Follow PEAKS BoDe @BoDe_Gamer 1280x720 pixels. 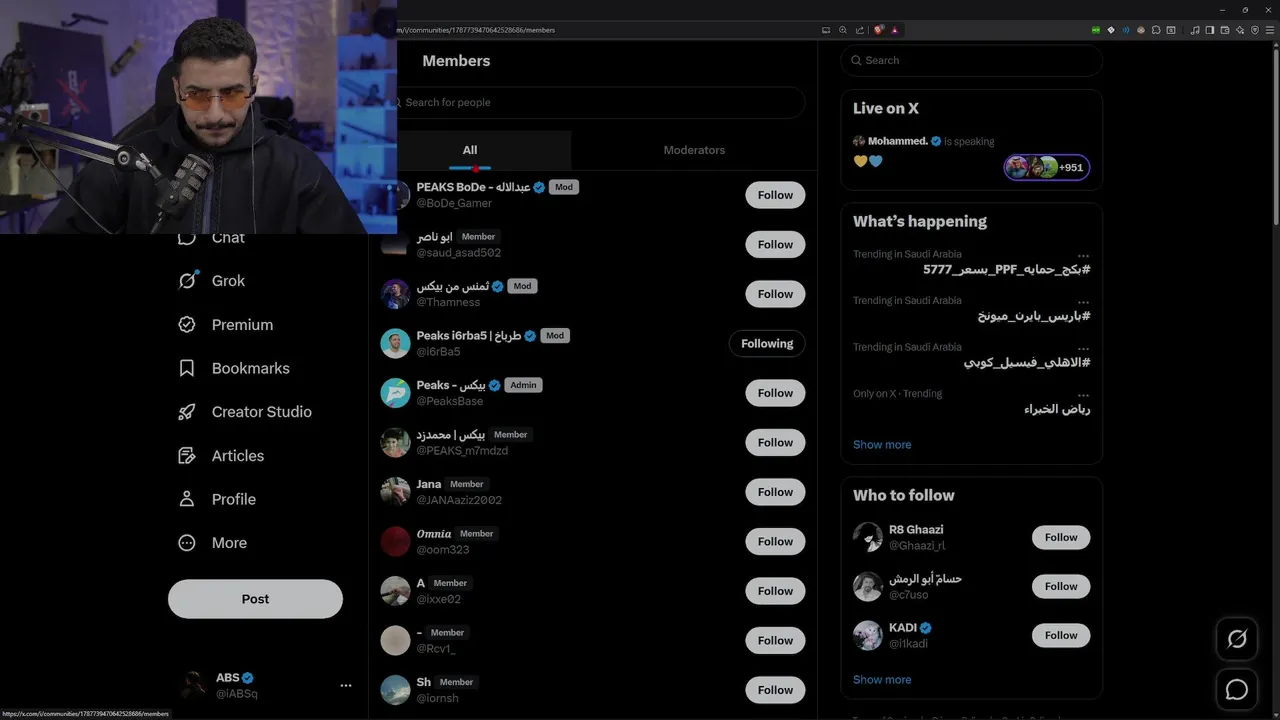(775, 195)
